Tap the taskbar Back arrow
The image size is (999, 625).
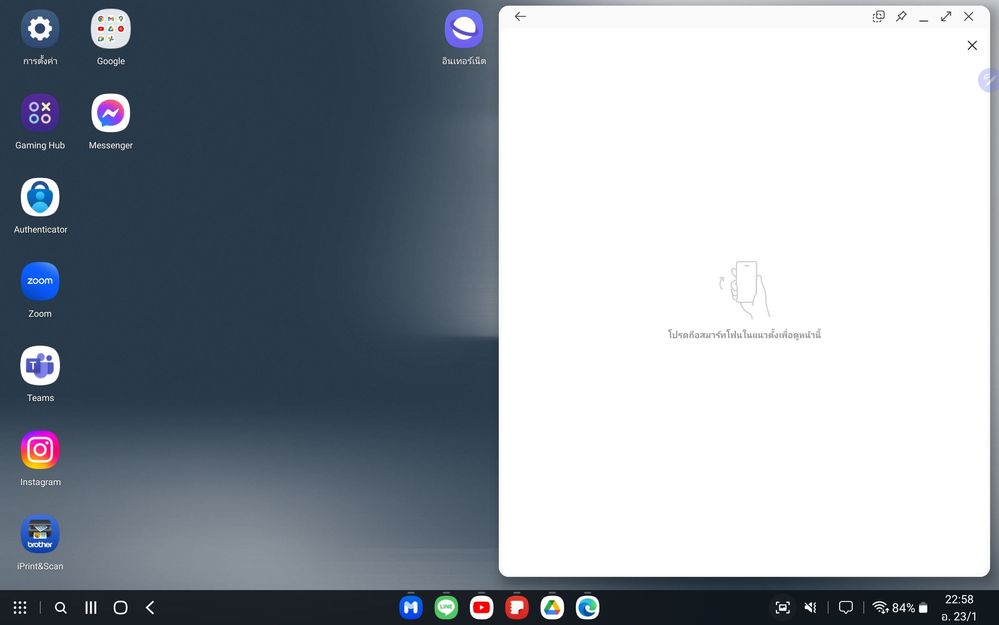[150, 608]
